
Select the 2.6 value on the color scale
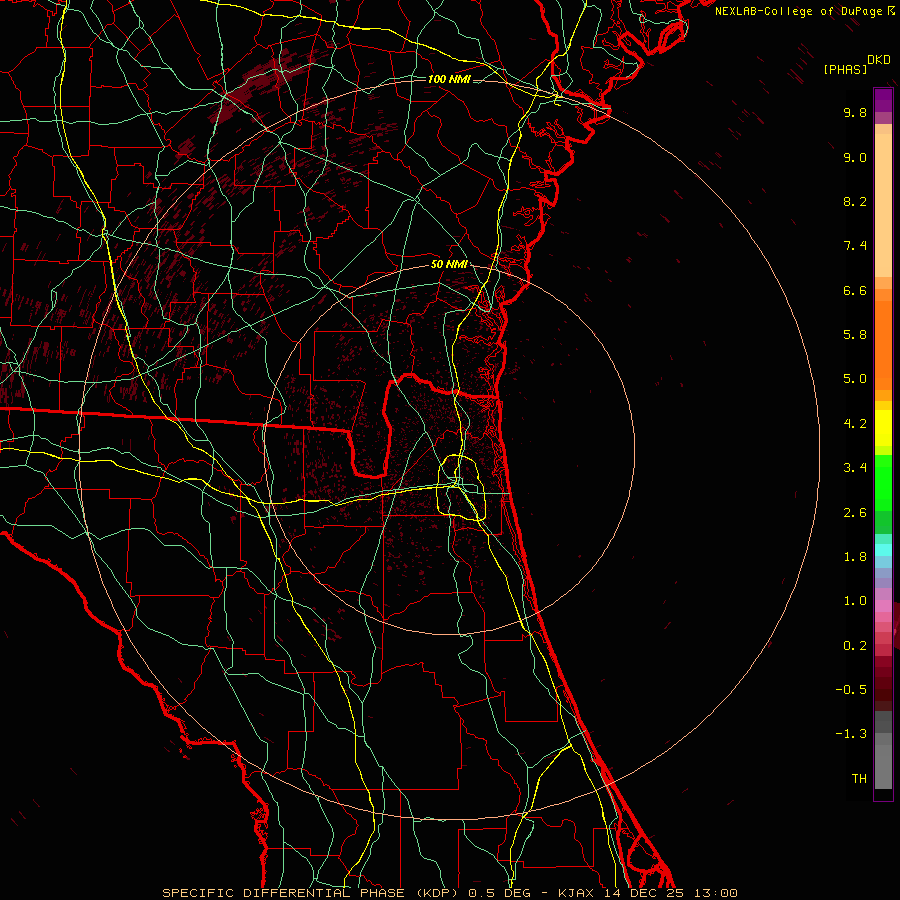855,513
